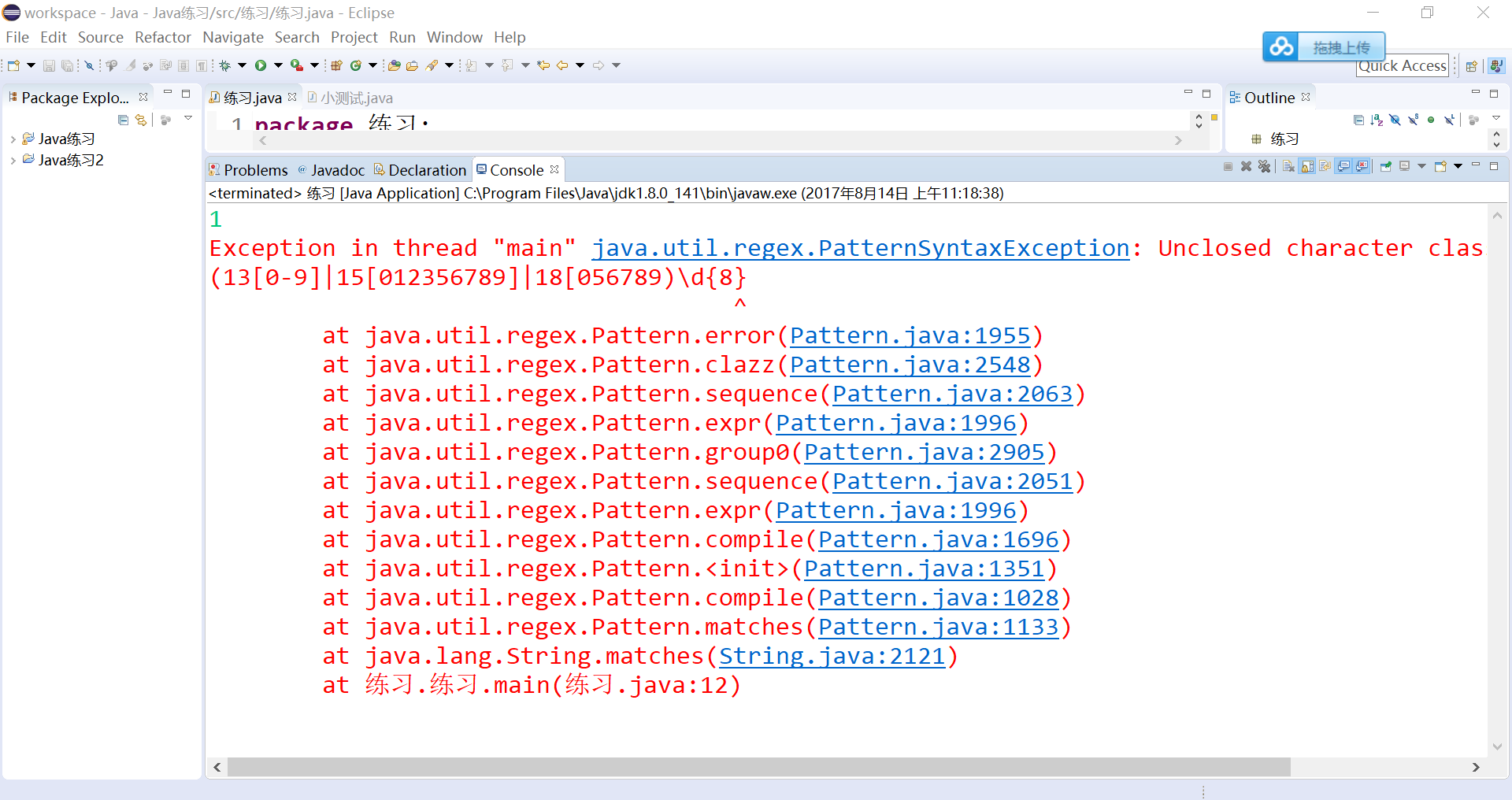Viewport: 1512px width, 800px height.
Task: Open the External Tools dropdown arrow
Action: click(314, 65)
